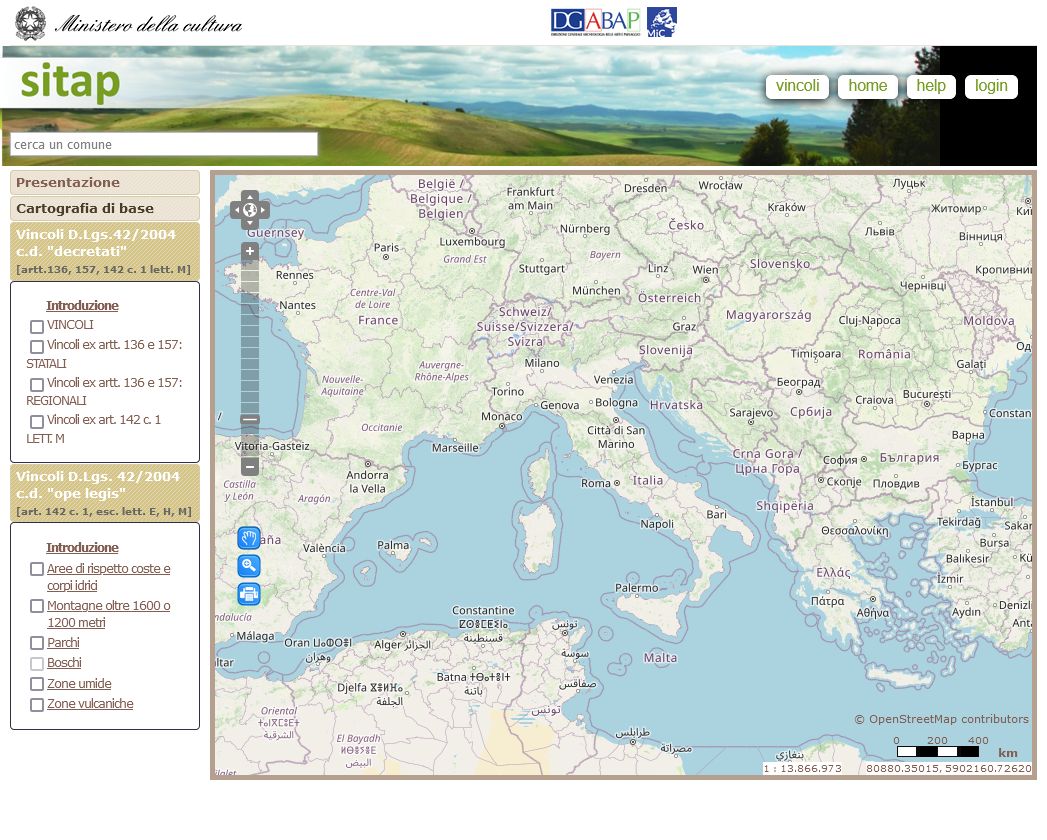Open the Montagne oltre 1600 o 1200 metri link
Screen dimensions: 1047x840
pyautogui.click(x=108, y=614)
